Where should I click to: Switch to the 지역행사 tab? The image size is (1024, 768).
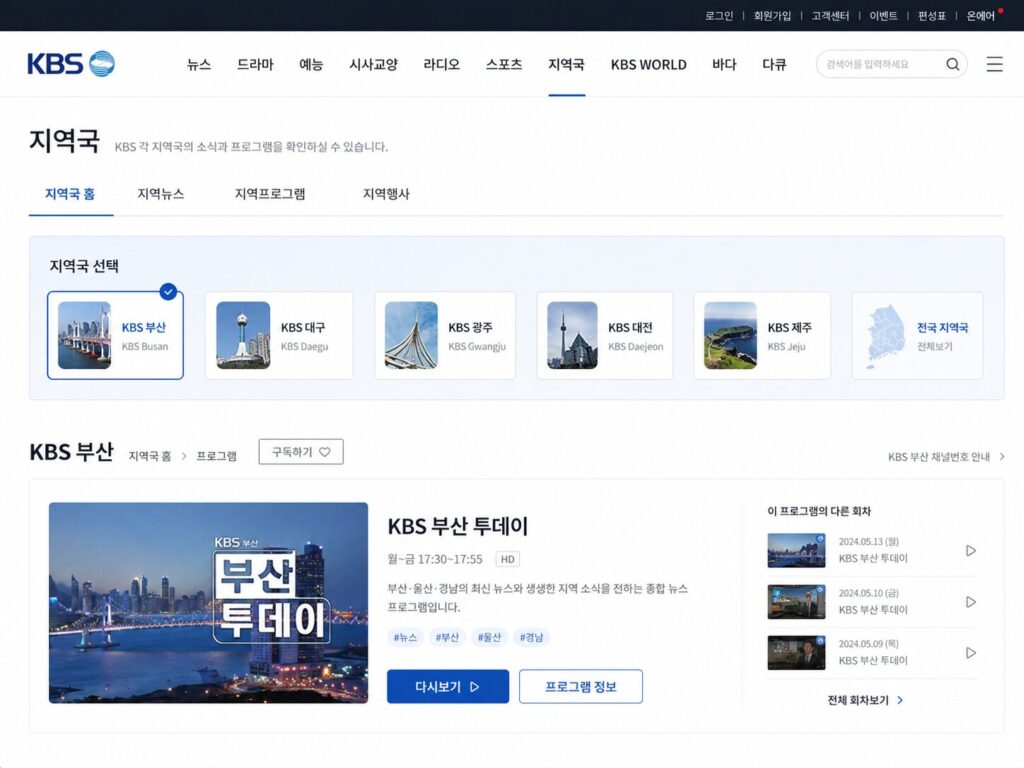[x=386, y=194]
